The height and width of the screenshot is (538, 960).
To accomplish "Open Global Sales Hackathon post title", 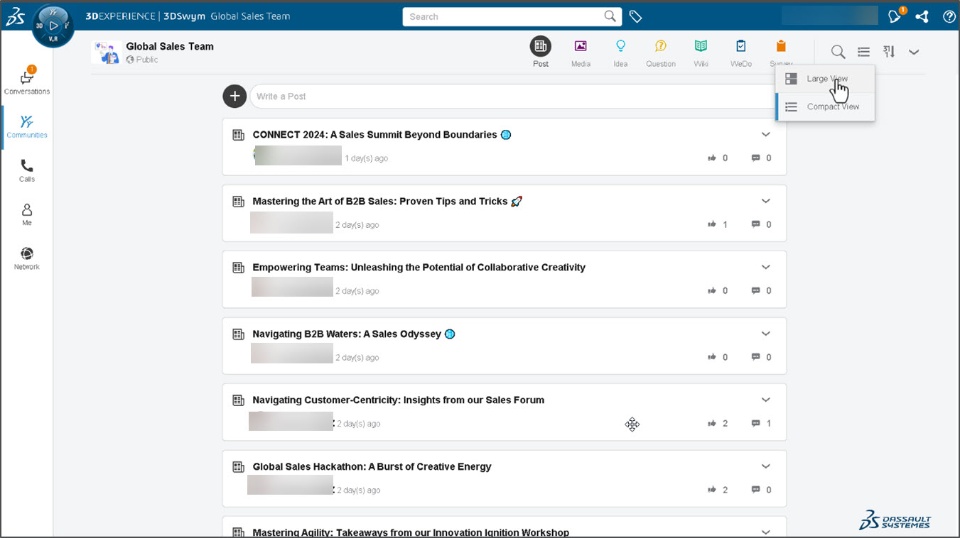I will [x=372, y=466].
